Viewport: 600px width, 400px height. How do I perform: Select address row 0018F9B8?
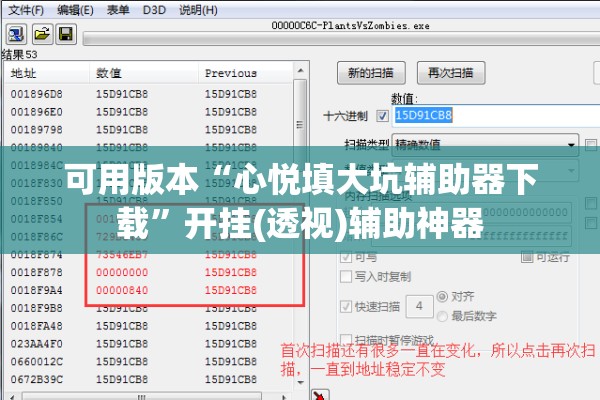click(149, 308)
